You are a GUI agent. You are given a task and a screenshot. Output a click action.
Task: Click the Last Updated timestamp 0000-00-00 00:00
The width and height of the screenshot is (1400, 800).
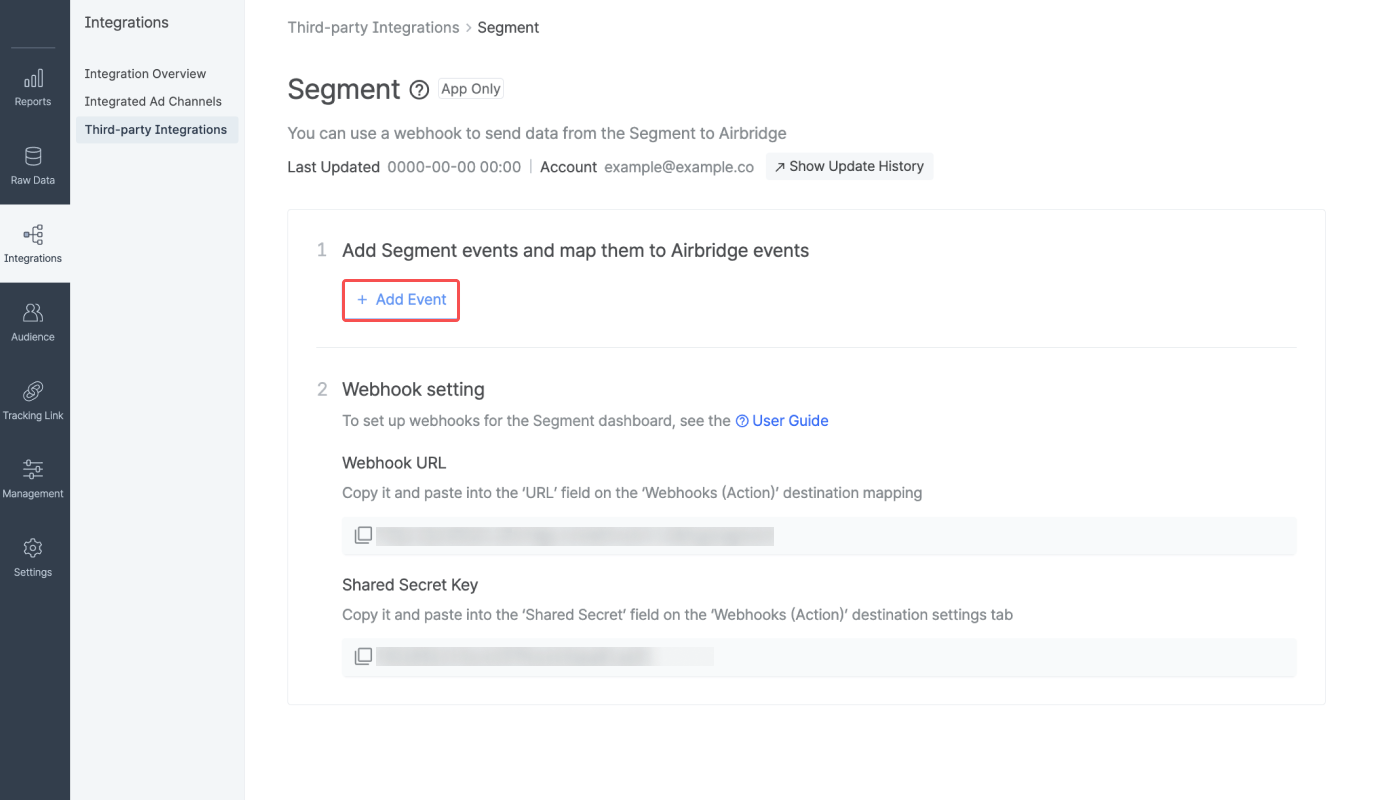point(454,167)
